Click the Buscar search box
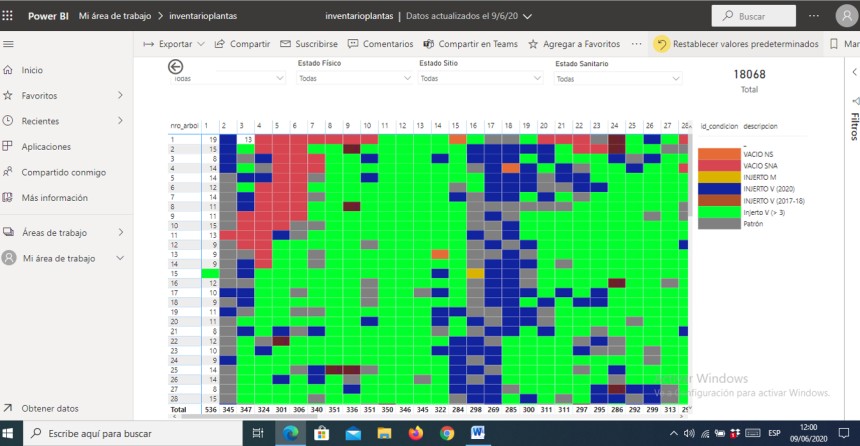Viewport: 860px width, 446px height. (754, 16)
